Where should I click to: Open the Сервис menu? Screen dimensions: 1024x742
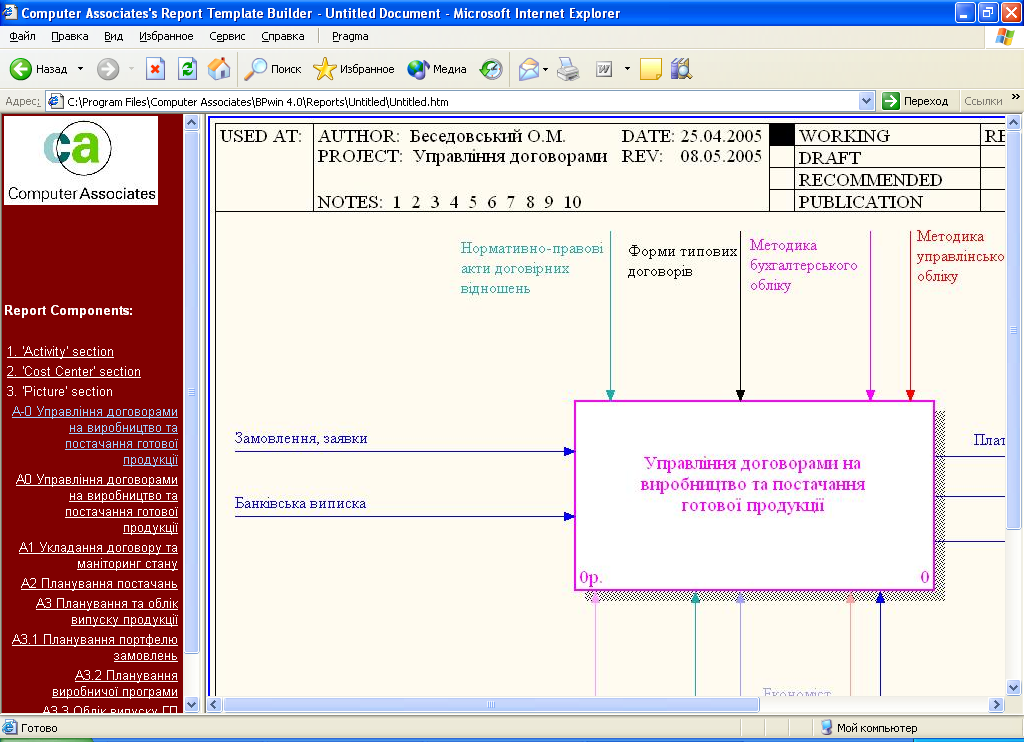click(x=227, y=36)
